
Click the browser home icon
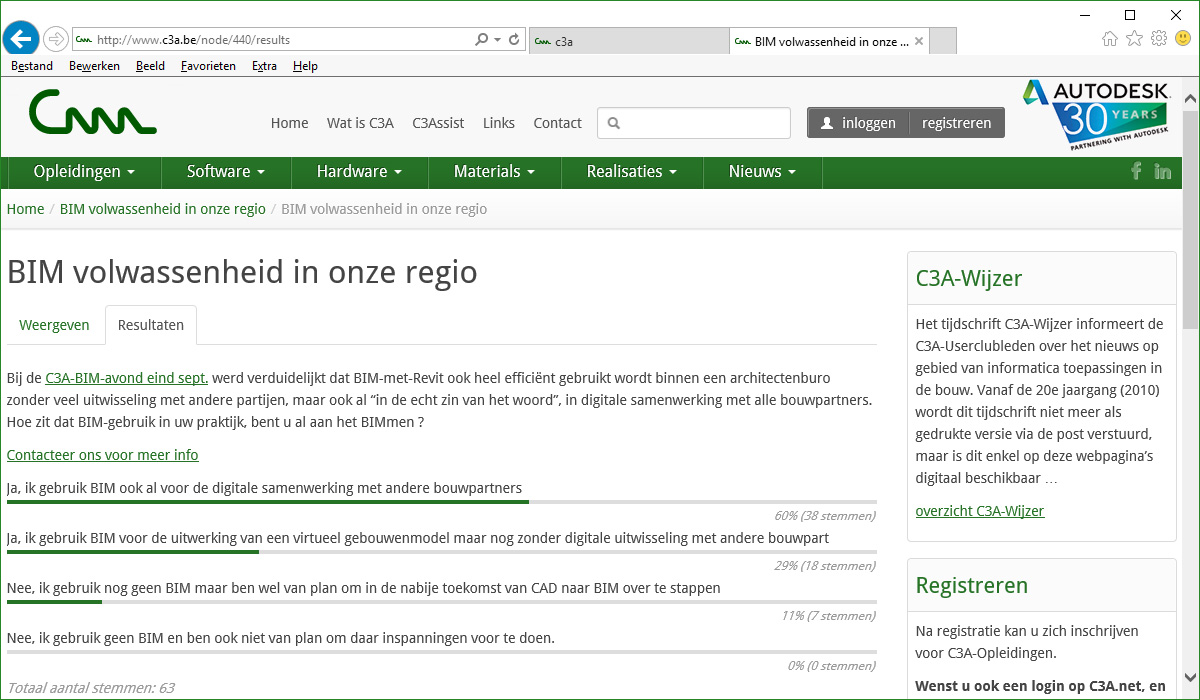(x=1110, y=39)
